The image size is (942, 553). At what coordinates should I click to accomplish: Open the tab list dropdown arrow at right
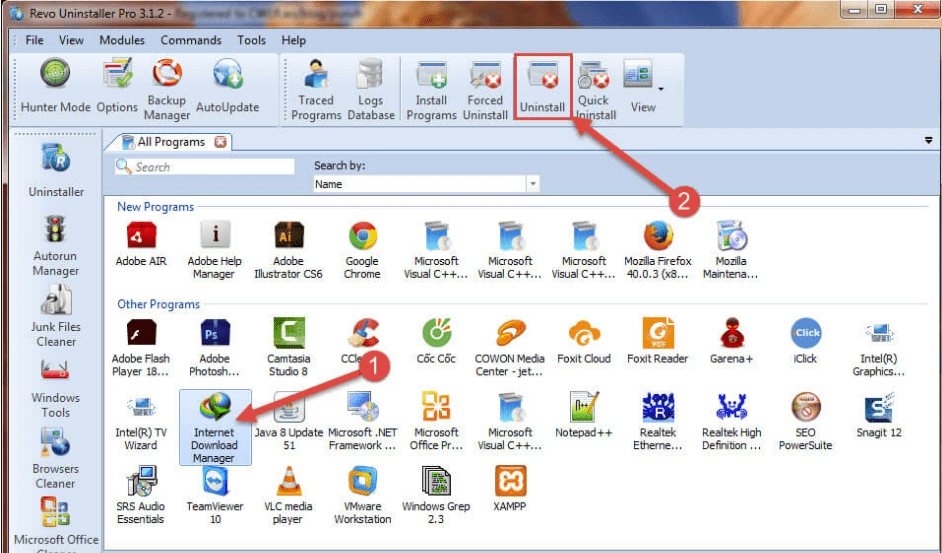928,141
